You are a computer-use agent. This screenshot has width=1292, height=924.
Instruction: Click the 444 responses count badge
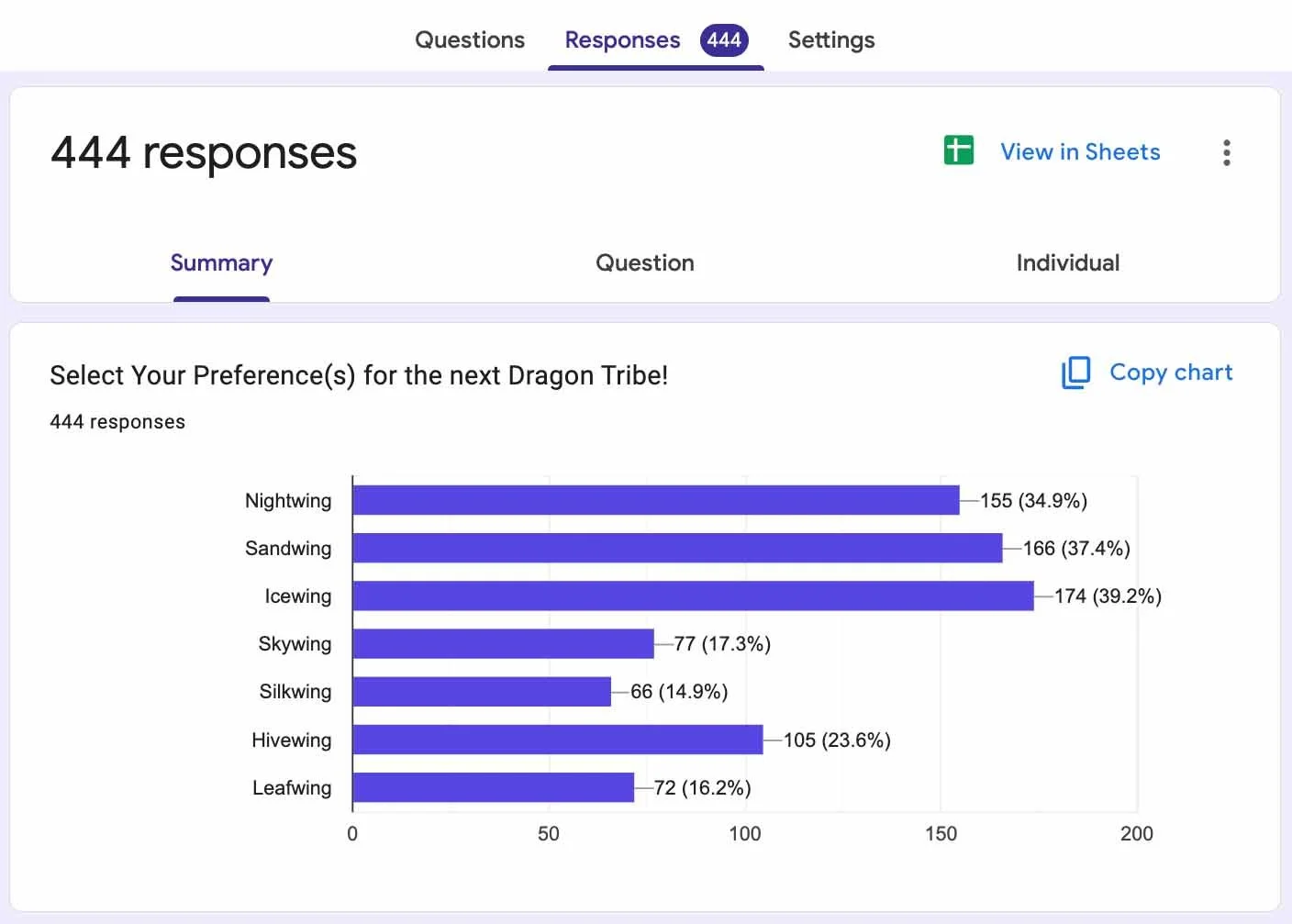724,39
